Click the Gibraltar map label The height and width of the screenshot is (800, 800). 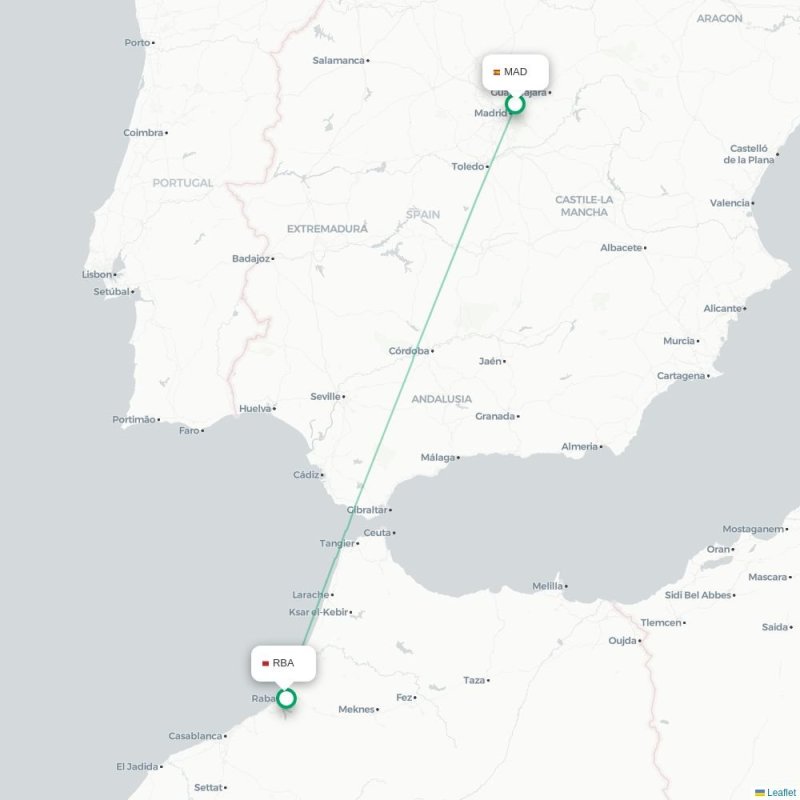(367, 510)
